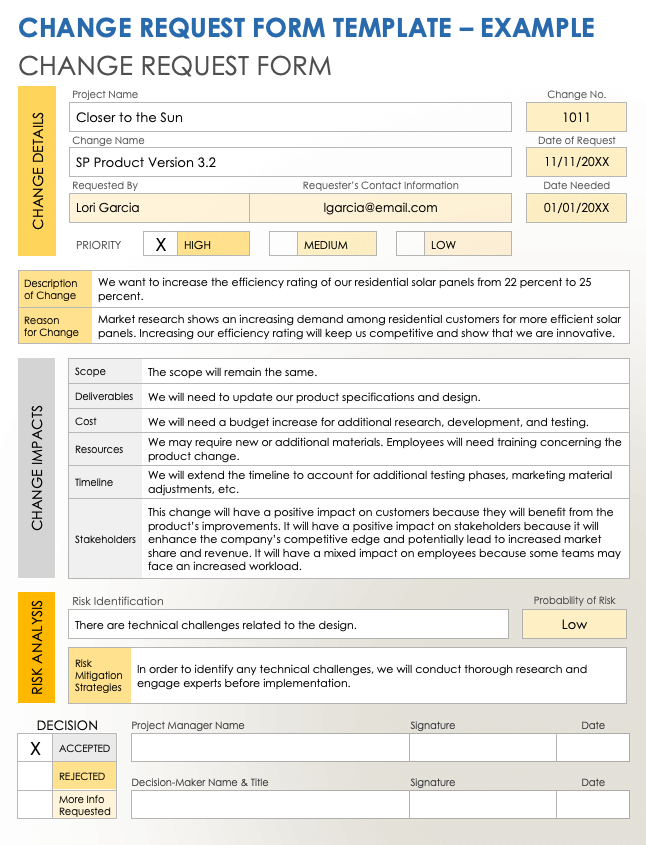This screenshot has width=646, height=845.
Task: Click the Project Manager Name field
Action: coord(269,748)
